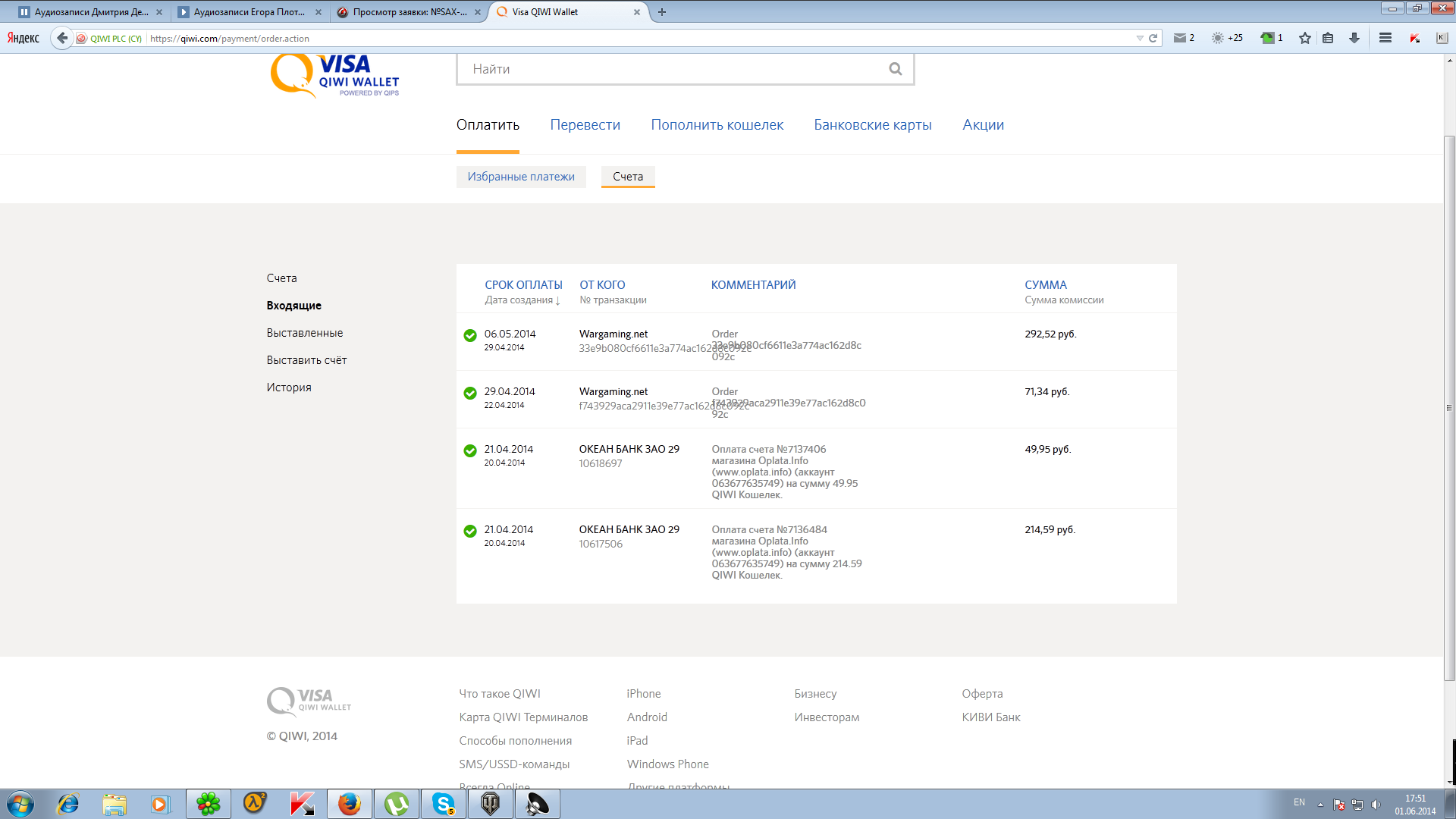Open Windows Explorer folder in taskbar
1456x819 pixels.
[x=115, y=804]
